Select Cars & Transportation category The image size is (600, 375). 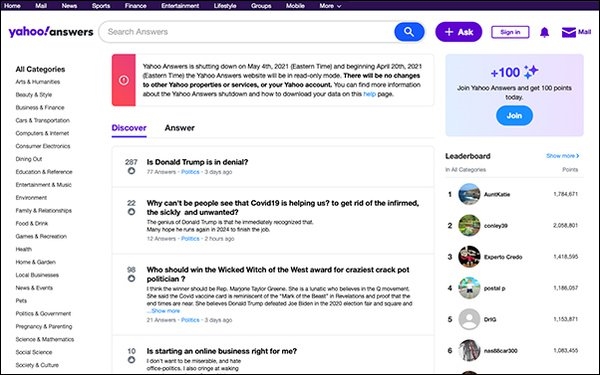coord(42,121)
